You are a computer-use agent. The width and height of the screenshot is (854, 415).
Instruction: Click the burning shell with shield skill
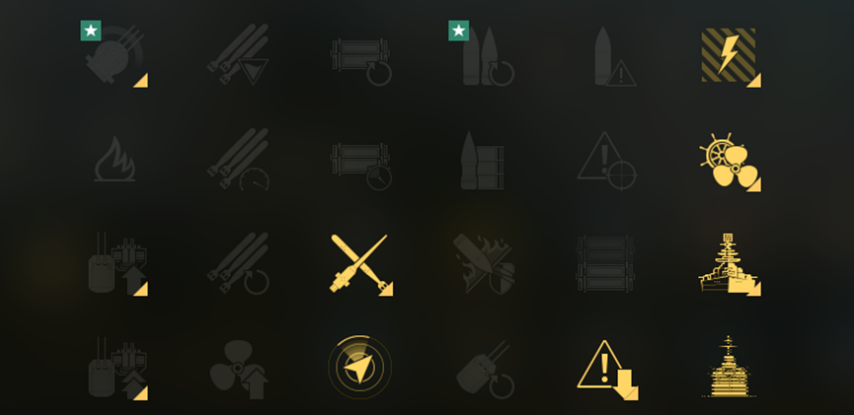pyautogui.click(x=484, y=264)
